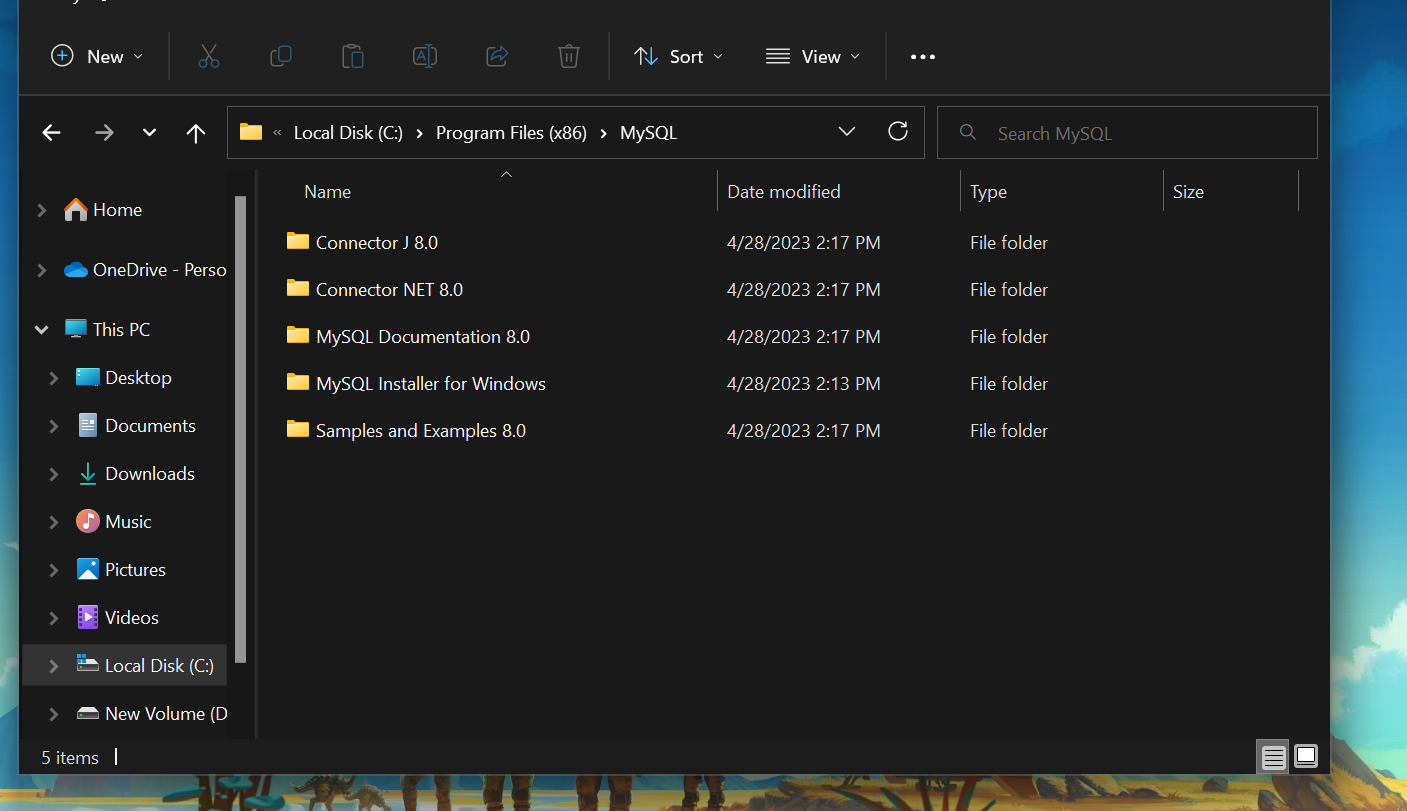
Task: Open the See more ellipsis menu
Action: 923,57
